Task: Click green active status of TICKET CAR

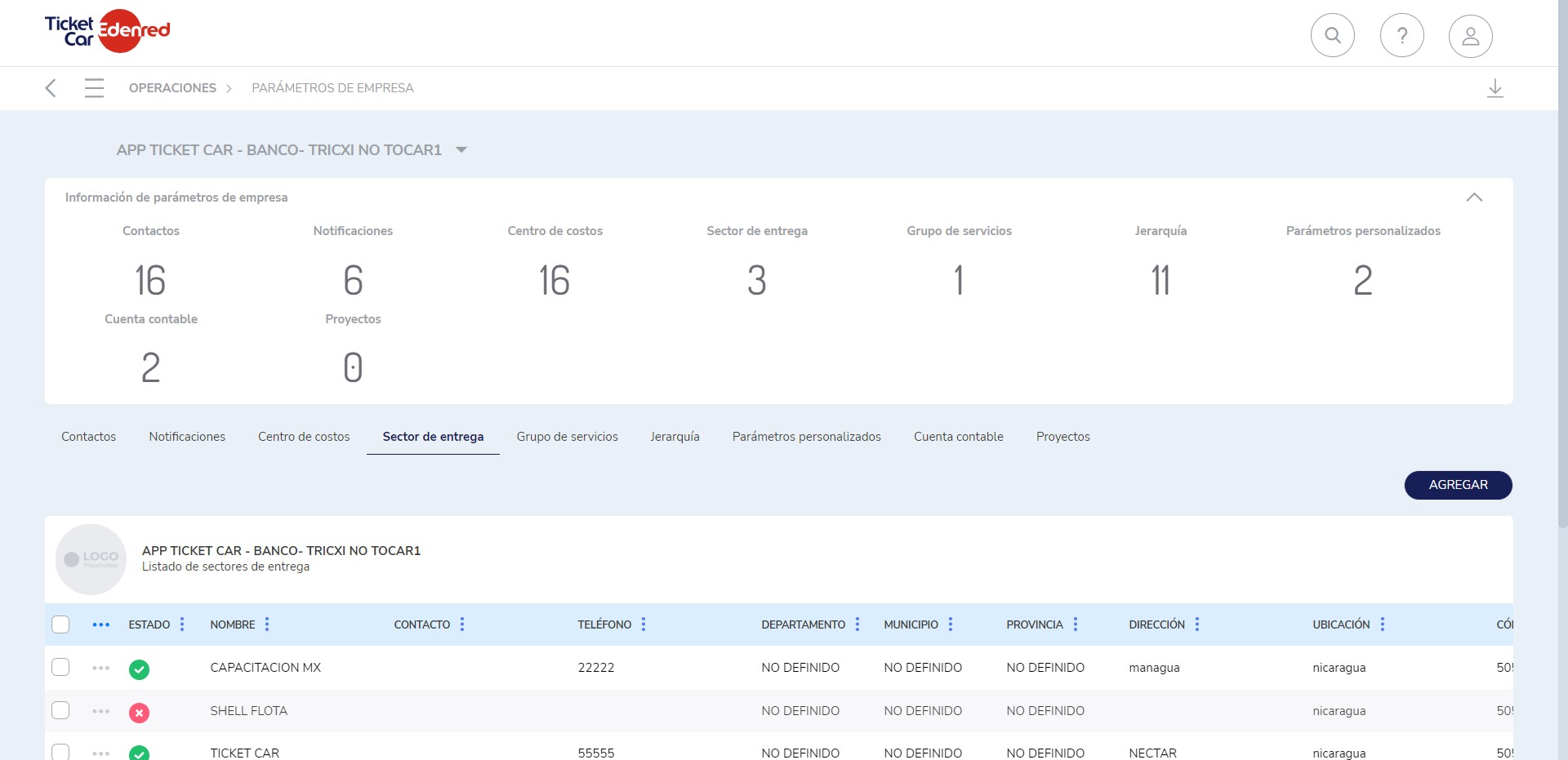Action: point(139,753)
